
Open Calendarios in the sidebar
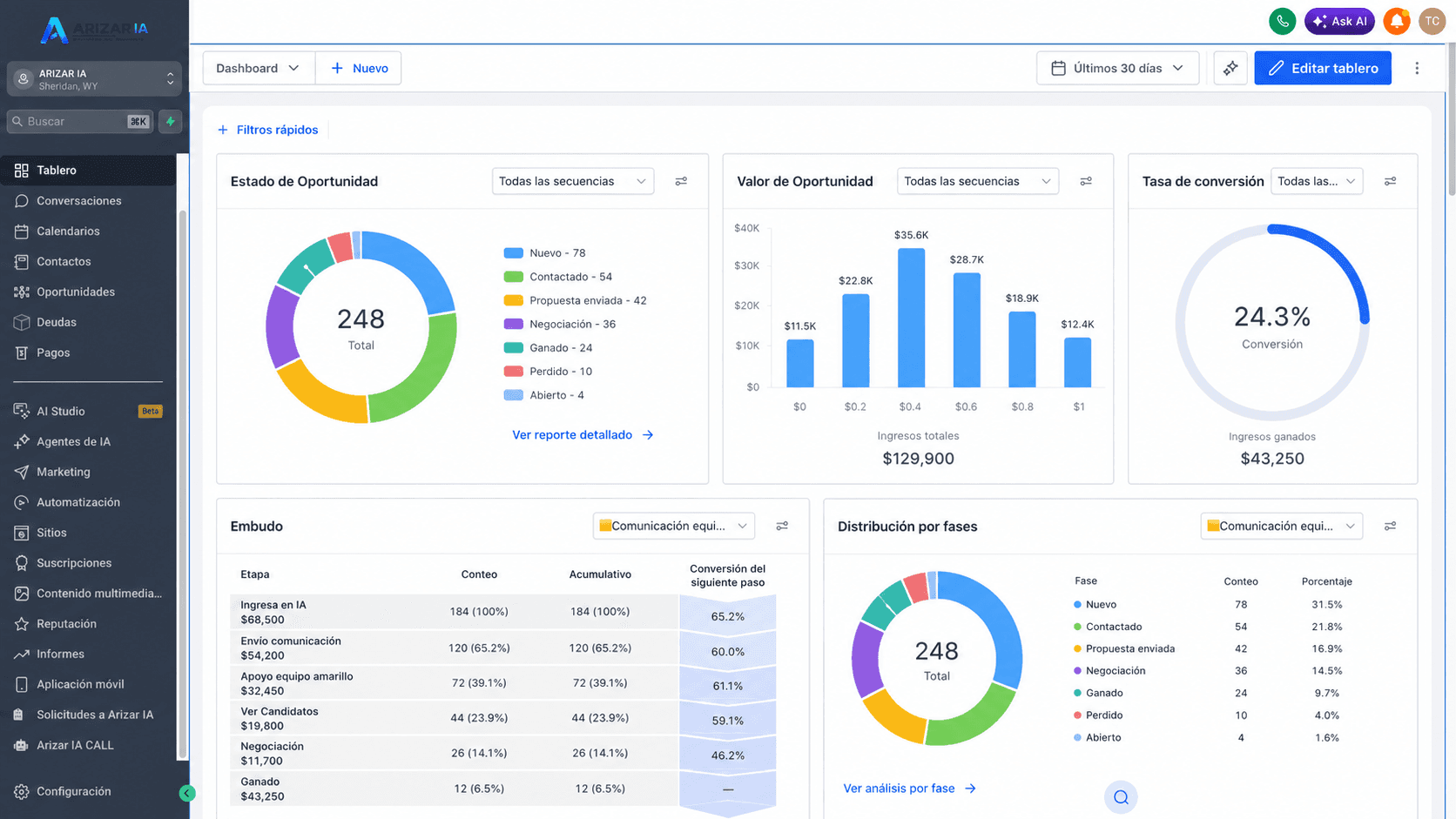point(89,231)
